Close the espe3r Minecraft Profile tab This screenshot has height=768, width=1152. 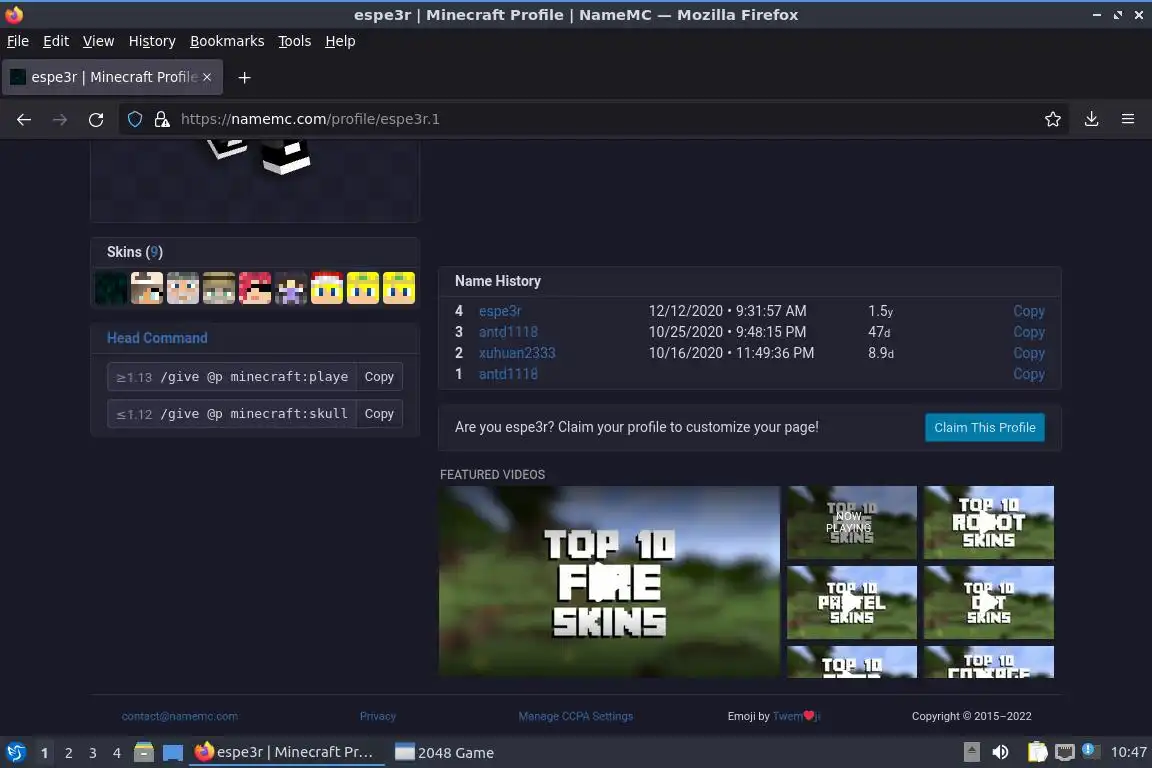[x=207, y=77]
